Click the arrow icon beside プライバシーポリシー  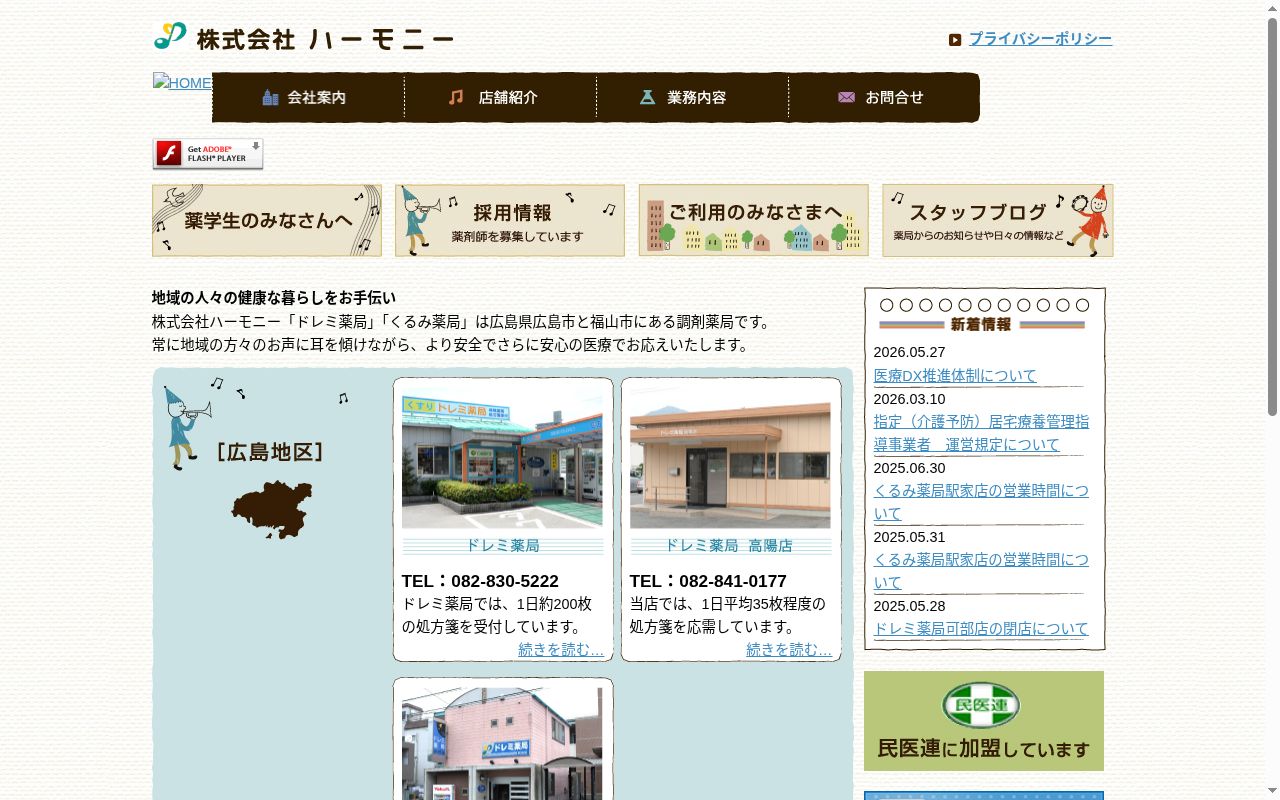pos(955,40)
